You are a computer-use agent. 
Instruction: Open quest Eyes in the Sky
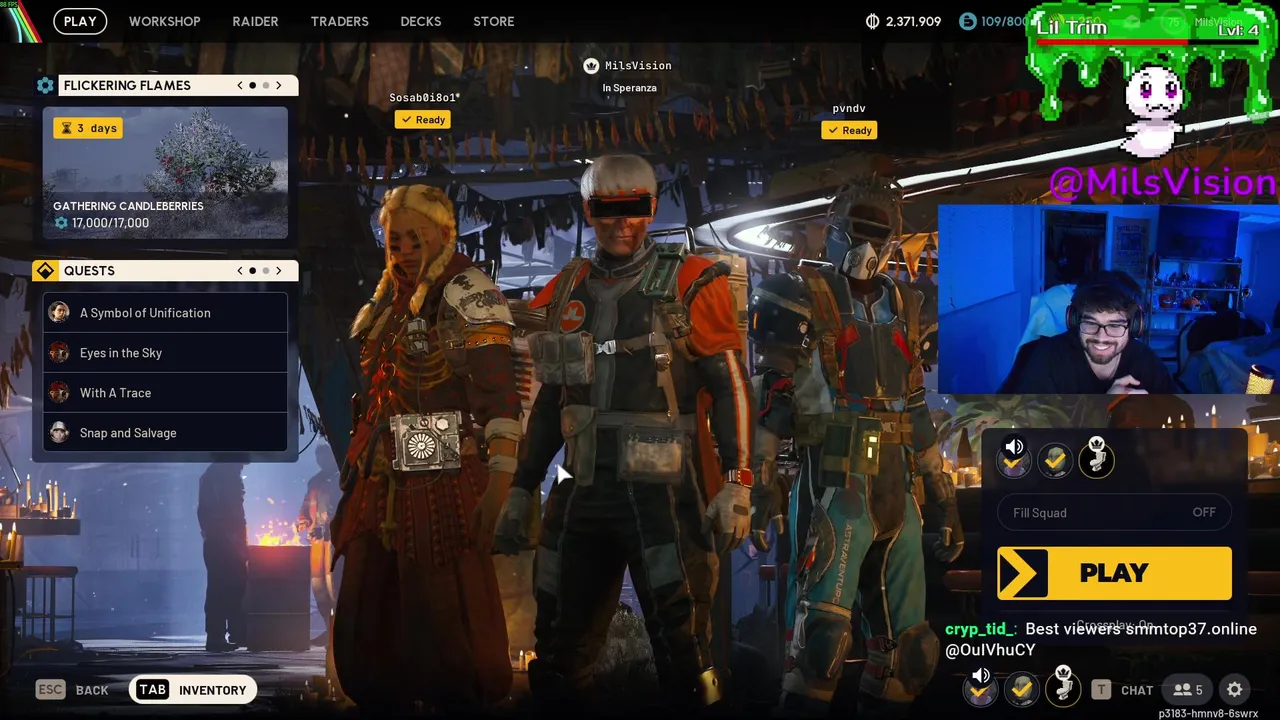pyautogui.click(x=165, y=353)
